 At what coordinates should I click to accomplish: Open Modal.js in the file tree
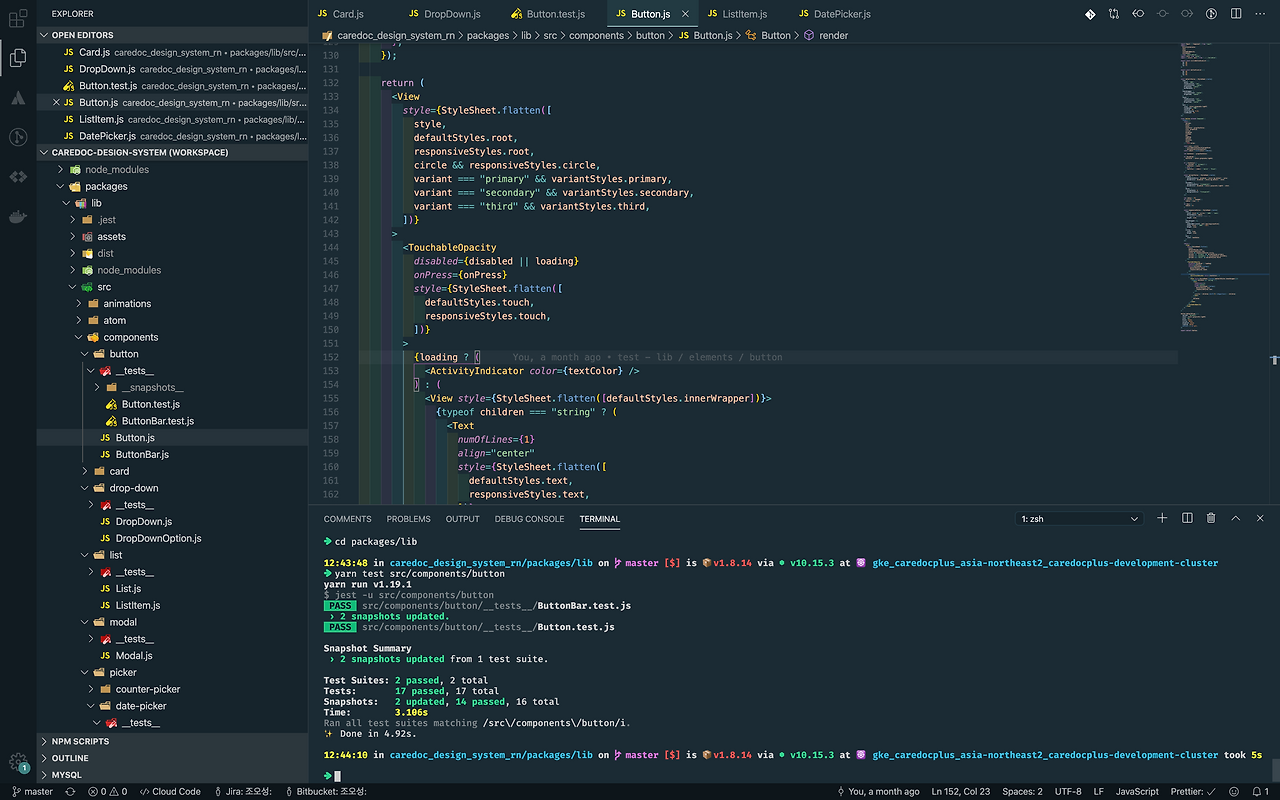(172, 655)
